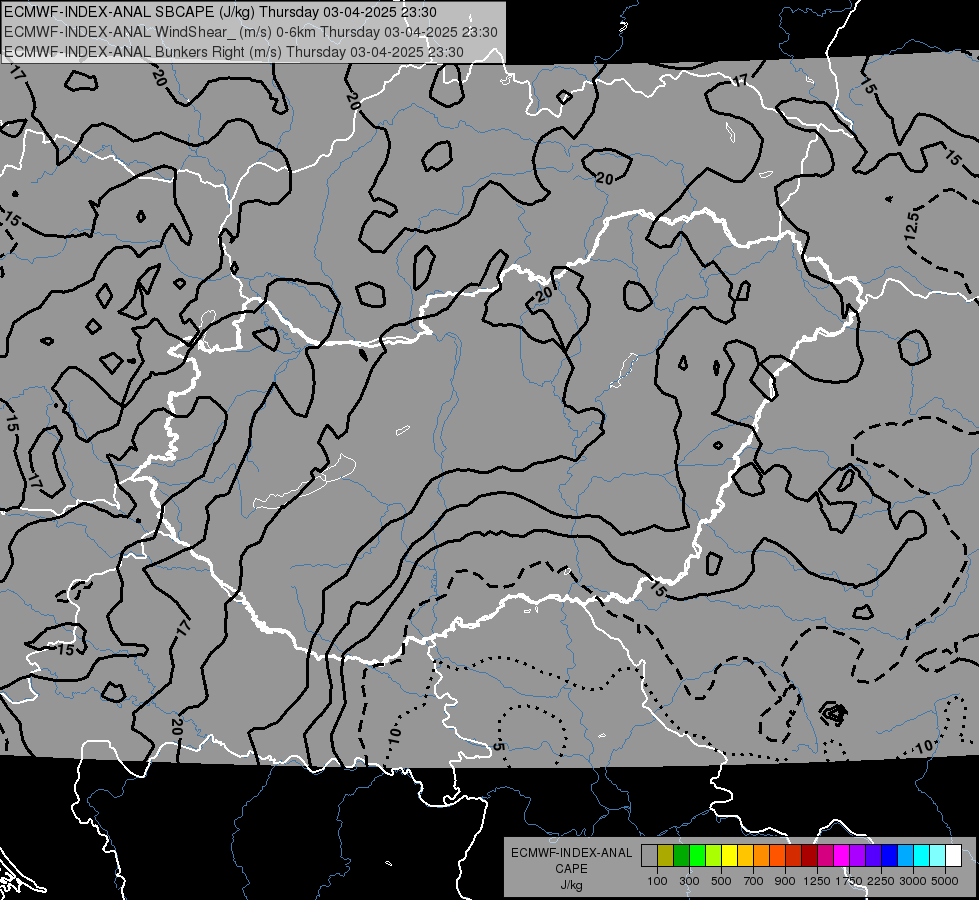Select the sky blue swatch in the CAPE legend

coord(906,856)
